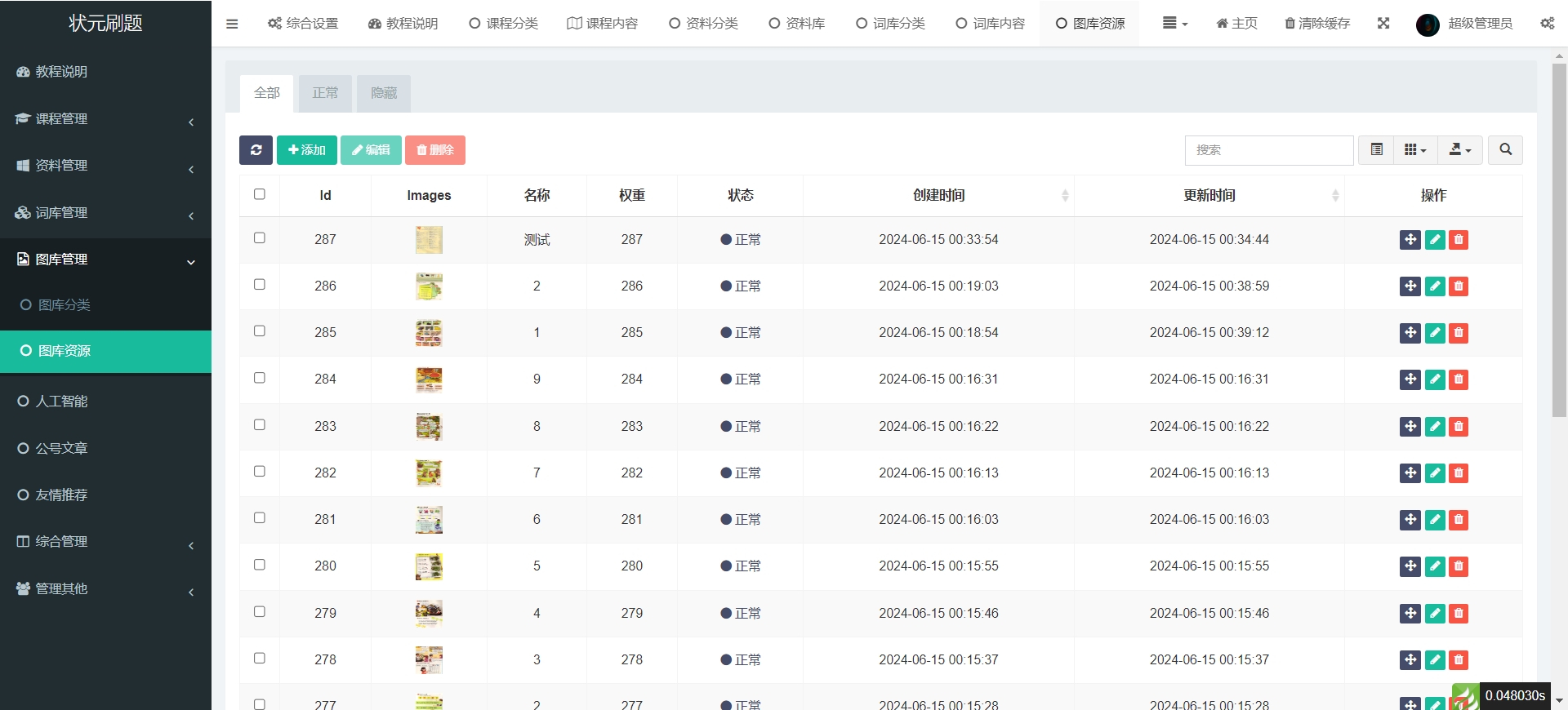The image size is (1568, 710).
Task: Expand 资料管理 in the sidebar
Action: coord(105,166)
